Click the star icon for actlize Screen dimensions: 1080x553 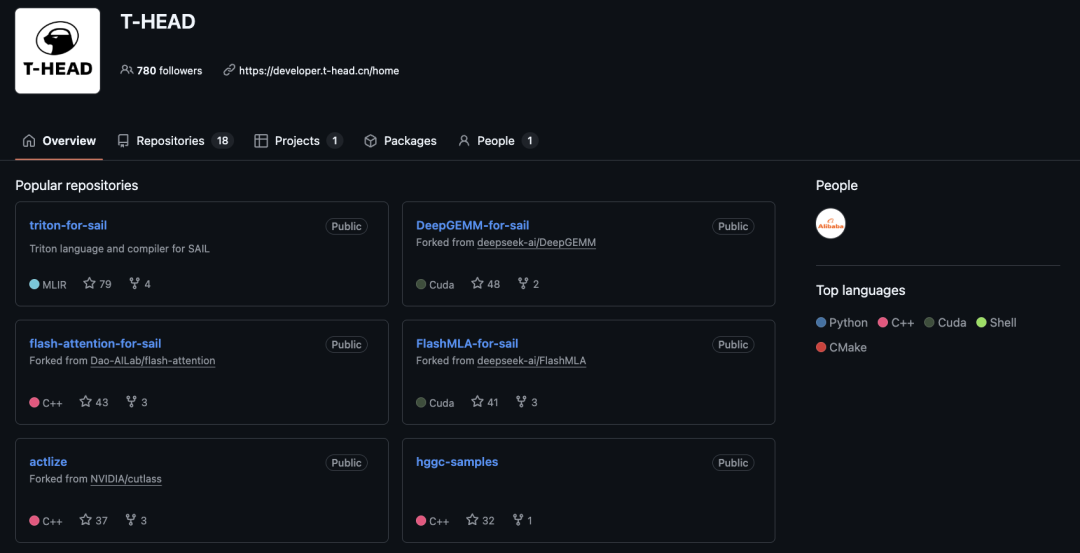[85, 520]
